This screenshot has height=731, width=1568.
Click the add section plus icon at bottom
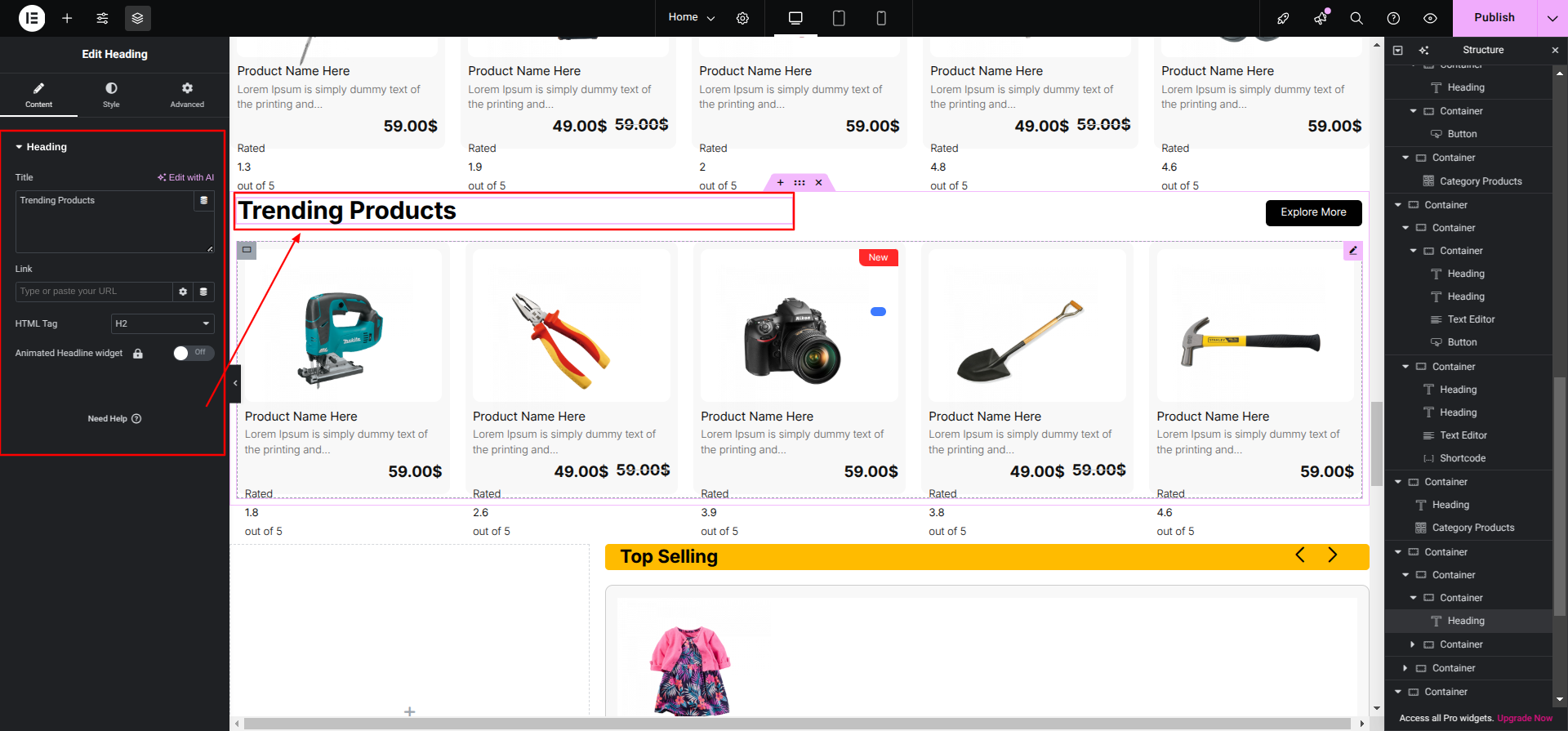pos(410,712)
